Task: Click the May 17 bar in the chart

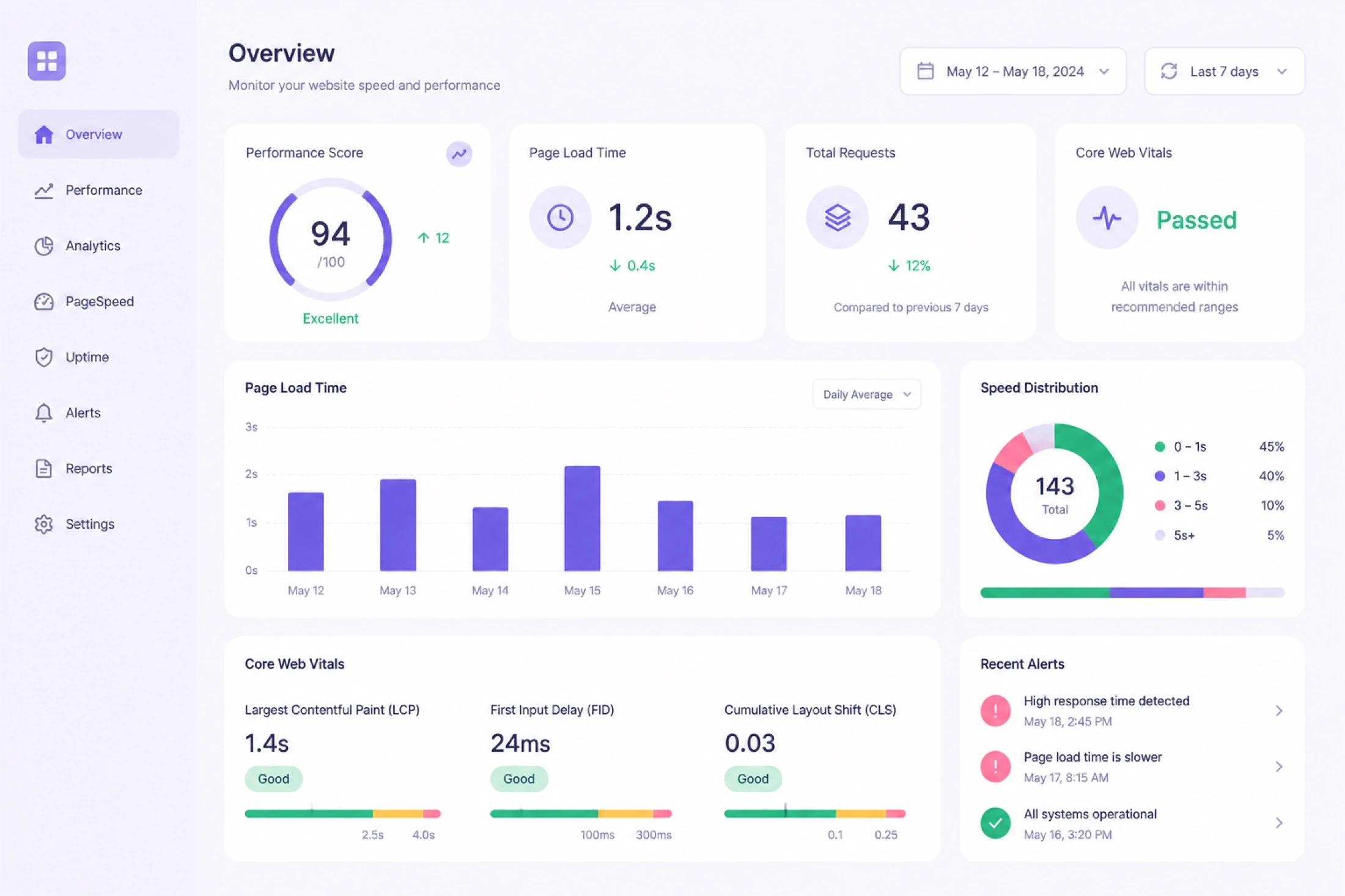Action: (769, 544)
